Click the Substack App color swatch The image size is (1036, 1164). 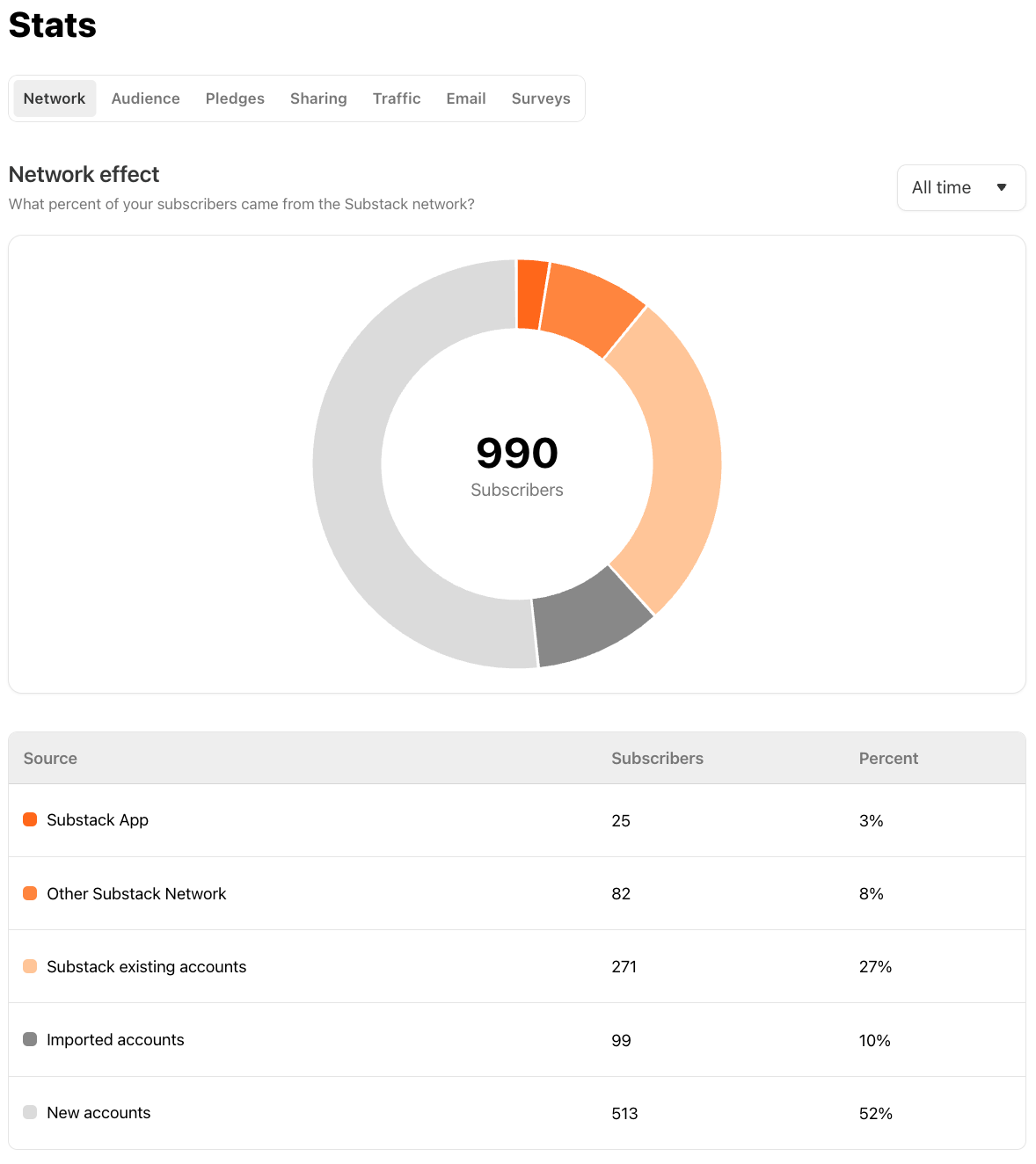pos(30,819)
